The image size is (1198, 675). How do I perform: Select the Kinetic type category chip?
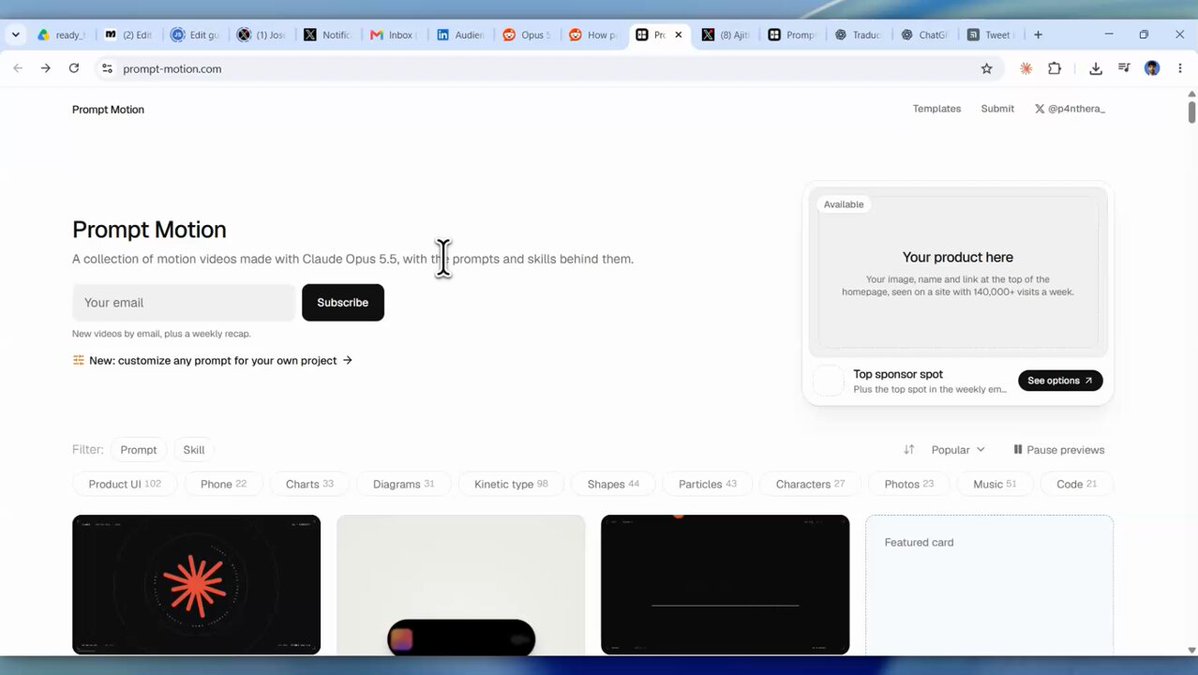[511, 484]
